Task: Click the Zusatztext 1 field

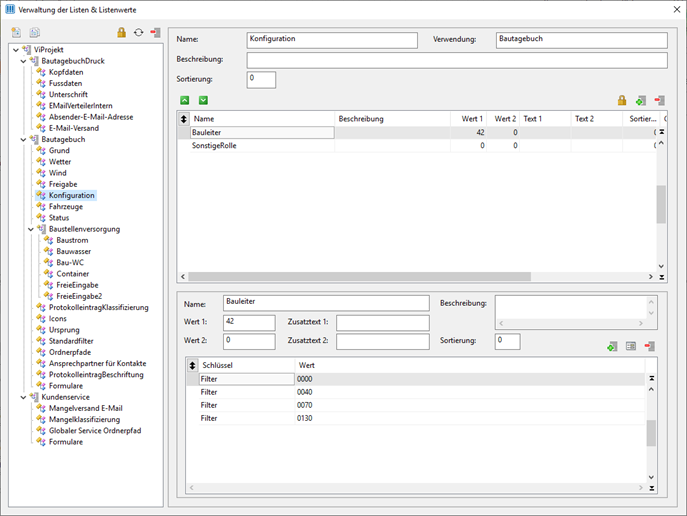Action: [383, 323]
